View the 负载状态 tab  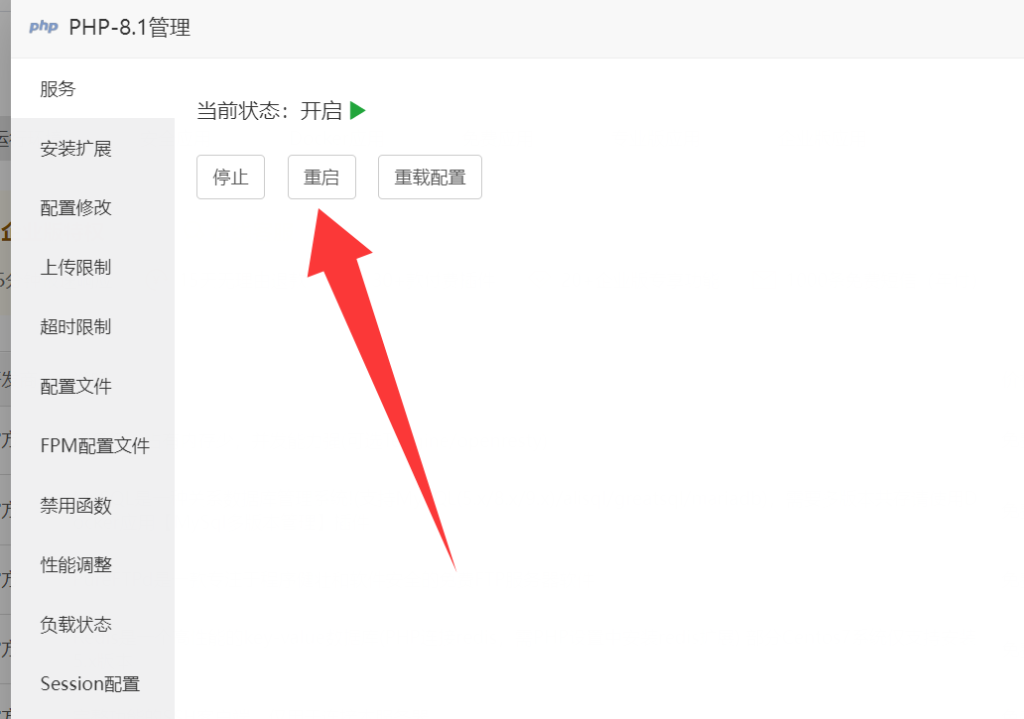coord(93,624)
